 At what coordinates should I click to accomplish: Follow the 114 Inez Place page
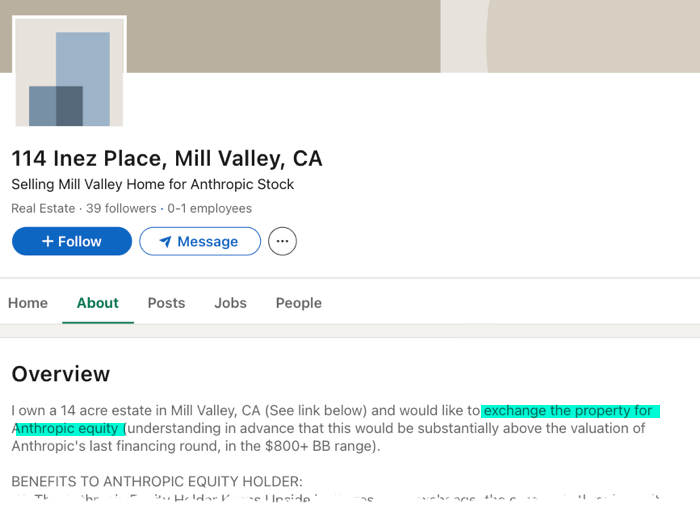coord(72,241)
